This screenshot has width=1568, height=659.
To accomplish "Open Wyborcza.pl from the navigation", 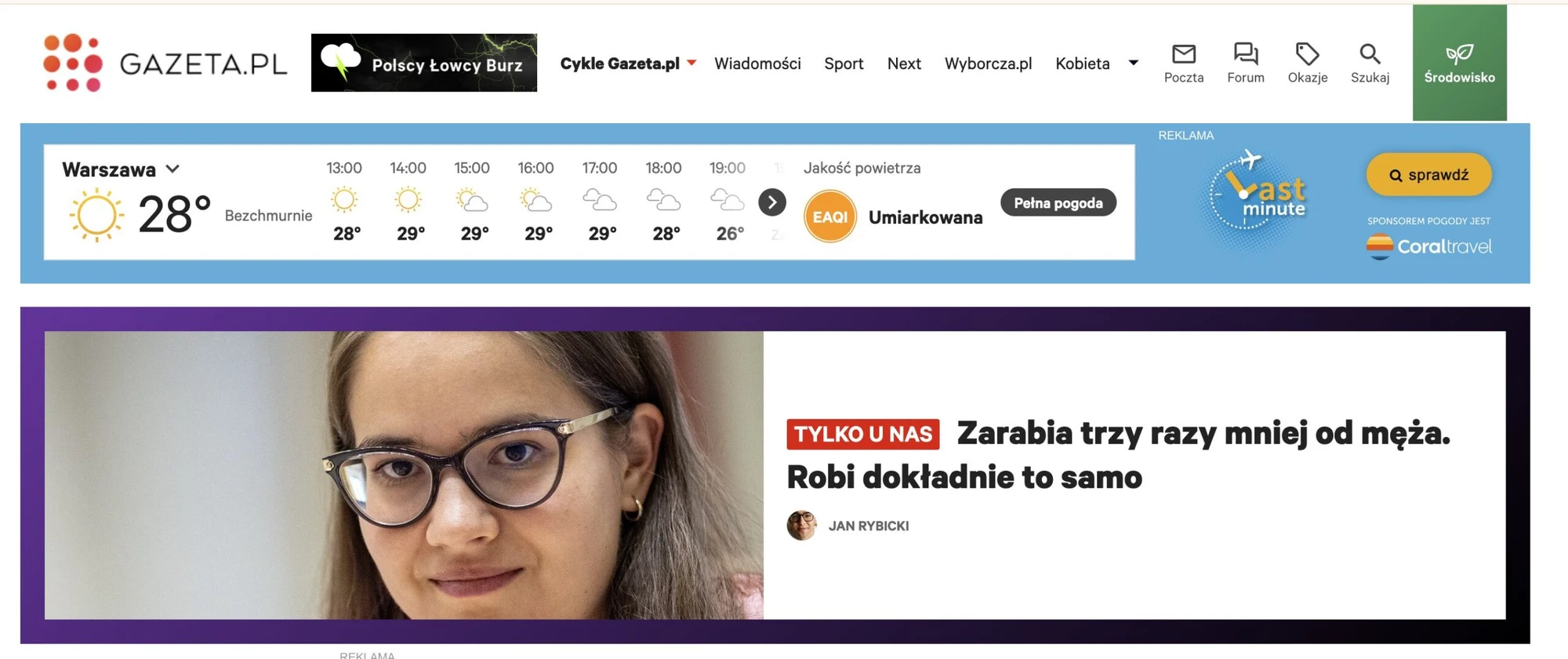I will click(x=988, y=64).
